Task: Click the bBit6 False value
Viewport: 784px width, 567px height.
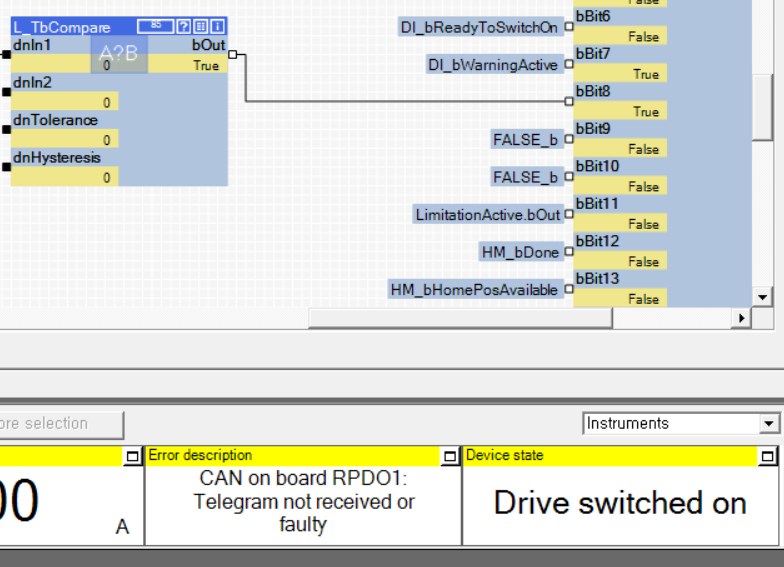Action: pos(620,36)
